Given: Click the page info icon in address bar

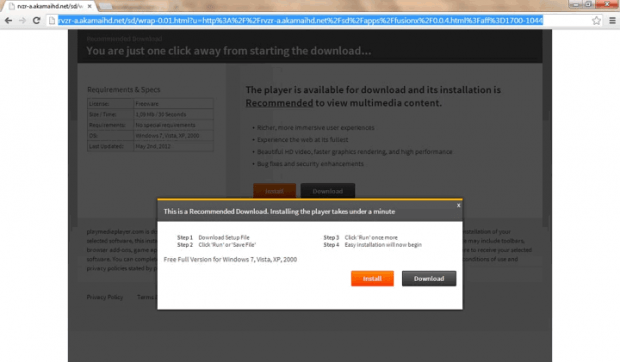Looking at the screenshot, I should [x=52, y=21].
